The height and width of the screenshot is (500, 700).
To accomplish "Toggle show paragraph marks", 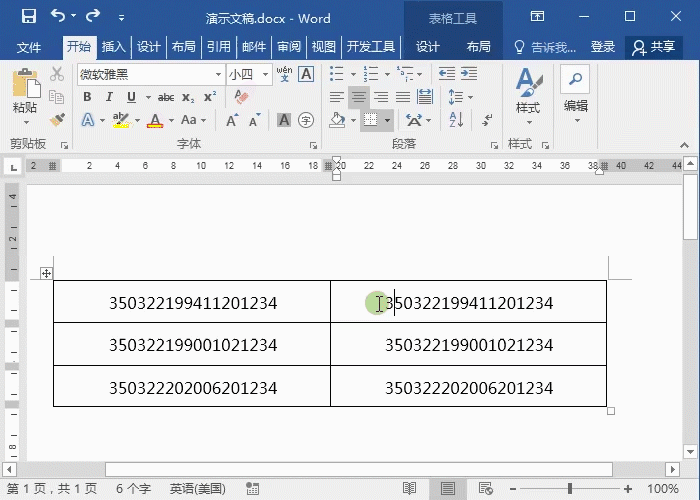I will pyautogui.click(x=487, y=120).
